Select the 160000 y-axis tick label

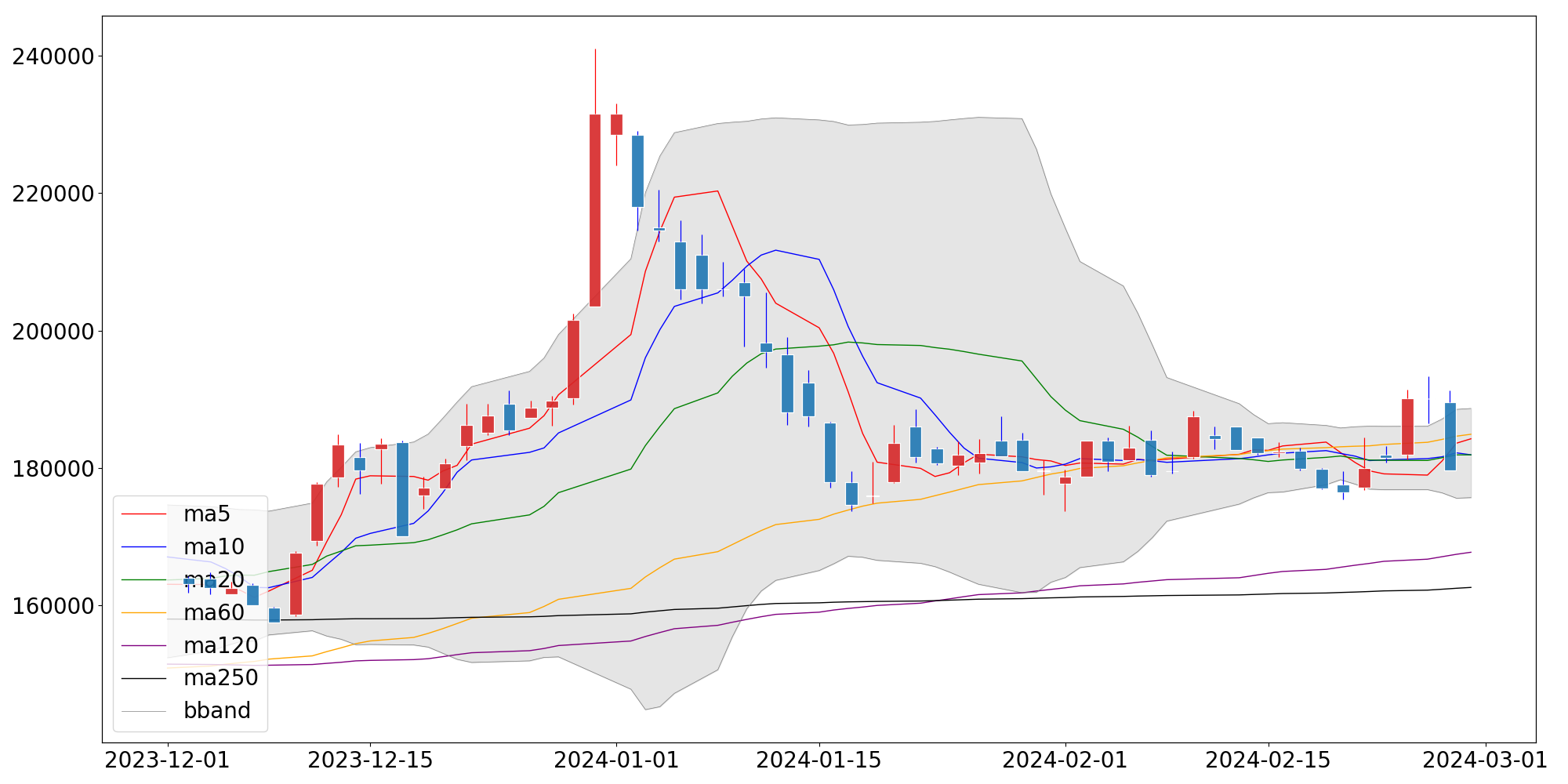(53, 606)
